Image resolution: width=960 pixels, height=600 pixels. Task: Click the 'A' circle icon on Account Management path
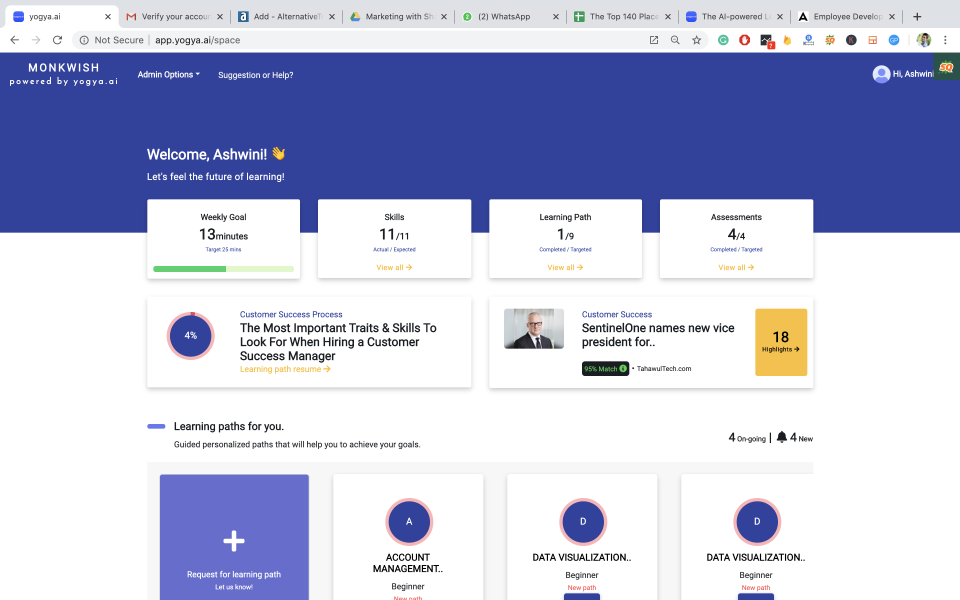(408, 521)
